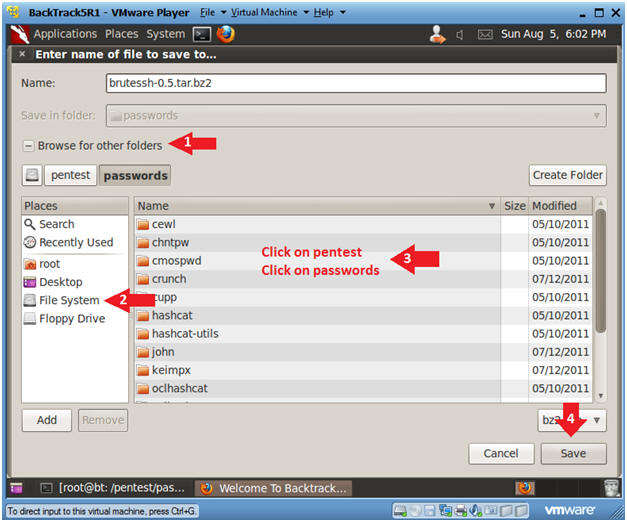Click the Cancel button
Viewport: 627px width, 522px height.
click(501, 454)
